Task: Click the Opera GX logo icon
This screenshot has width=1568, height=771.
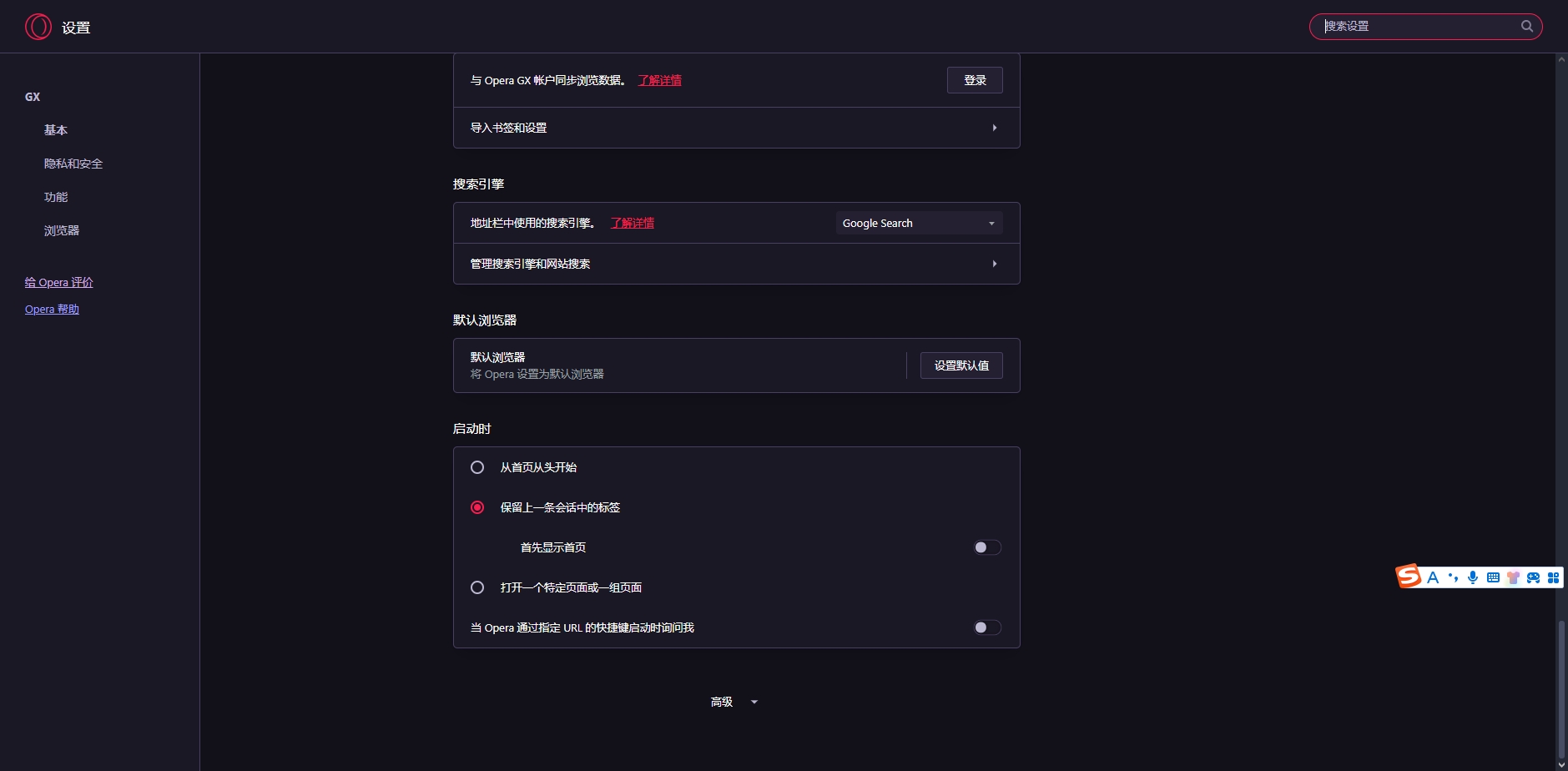Action: point(38,27)
